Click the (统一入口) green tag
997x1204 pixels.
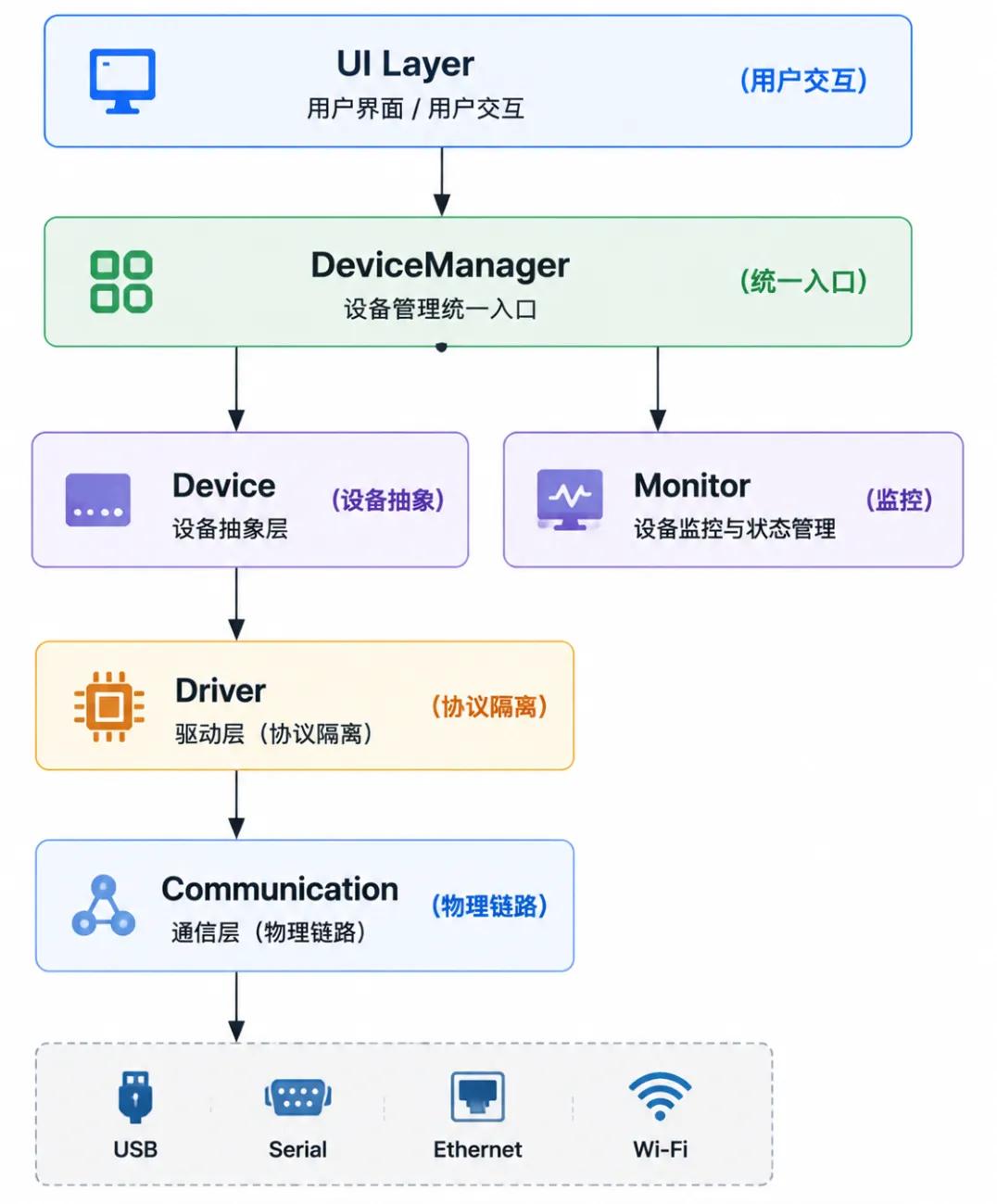(x=803, y=281)
